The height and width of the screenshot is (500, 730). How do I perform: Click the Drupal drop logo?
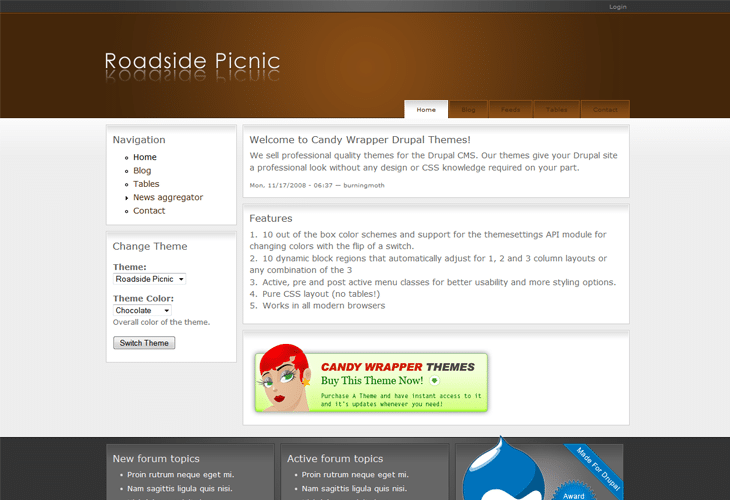tap(502, 469)
